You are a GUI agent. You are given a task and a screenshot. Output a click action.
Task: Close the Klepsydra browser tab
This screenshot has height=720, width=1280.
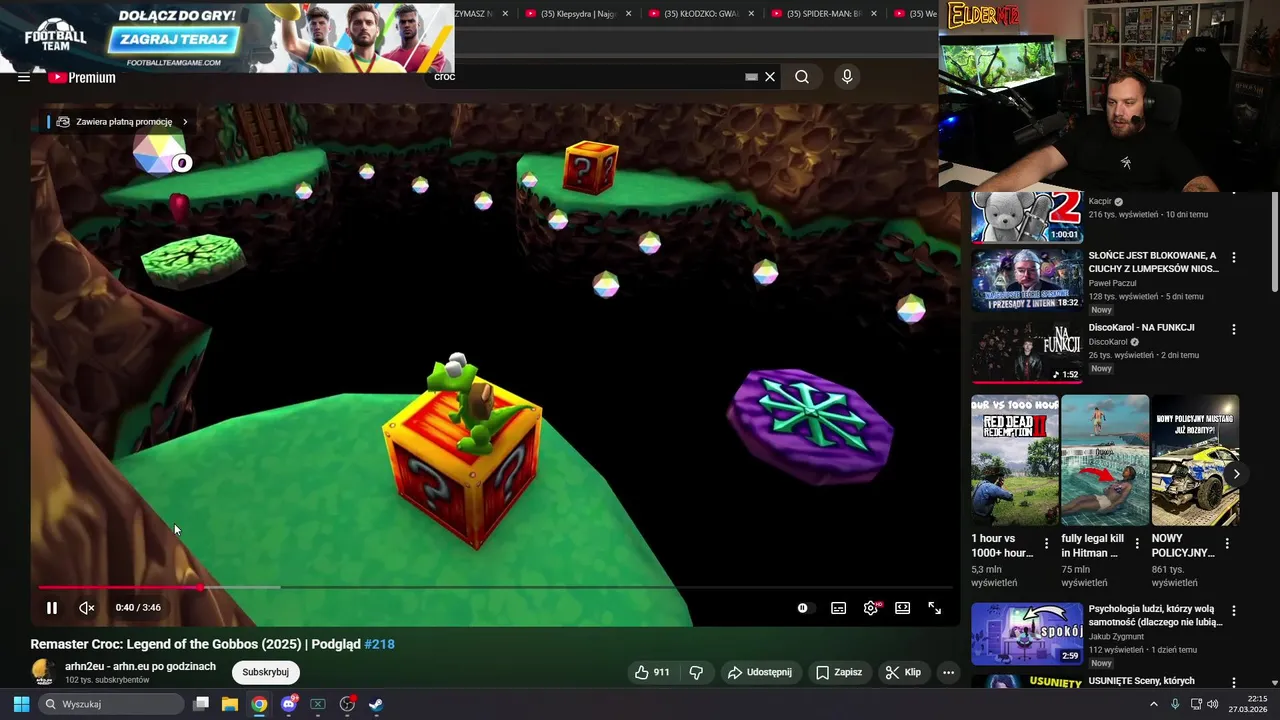coord(628,14)
